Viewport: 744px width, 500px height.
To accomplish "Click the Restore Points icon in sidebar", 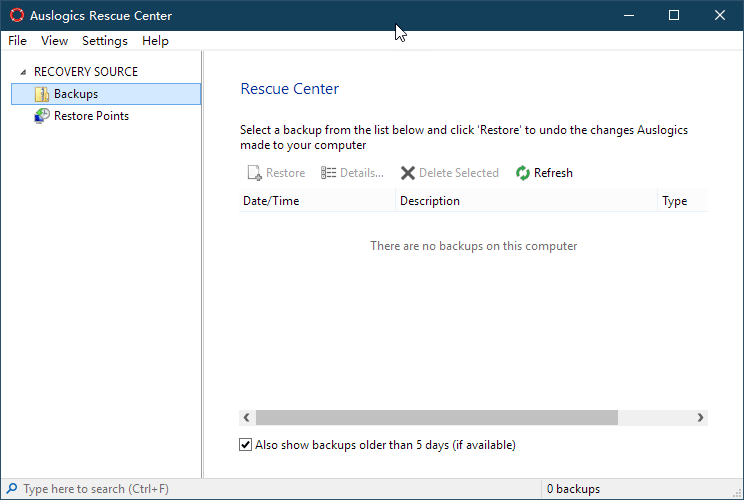I will [x=42, y=116].
